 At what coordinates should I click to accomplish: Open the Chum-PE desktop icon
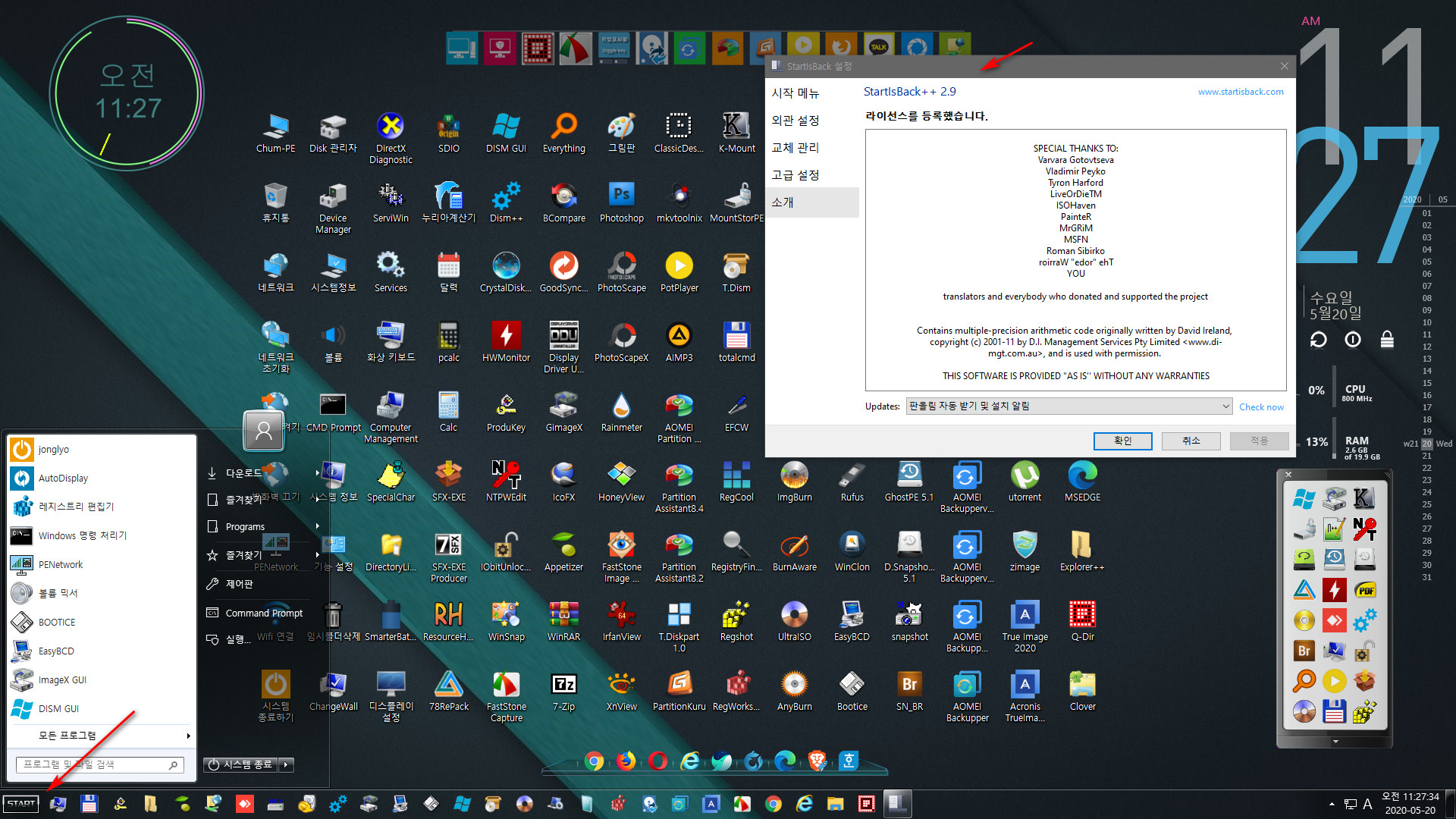tap(275, 133)
